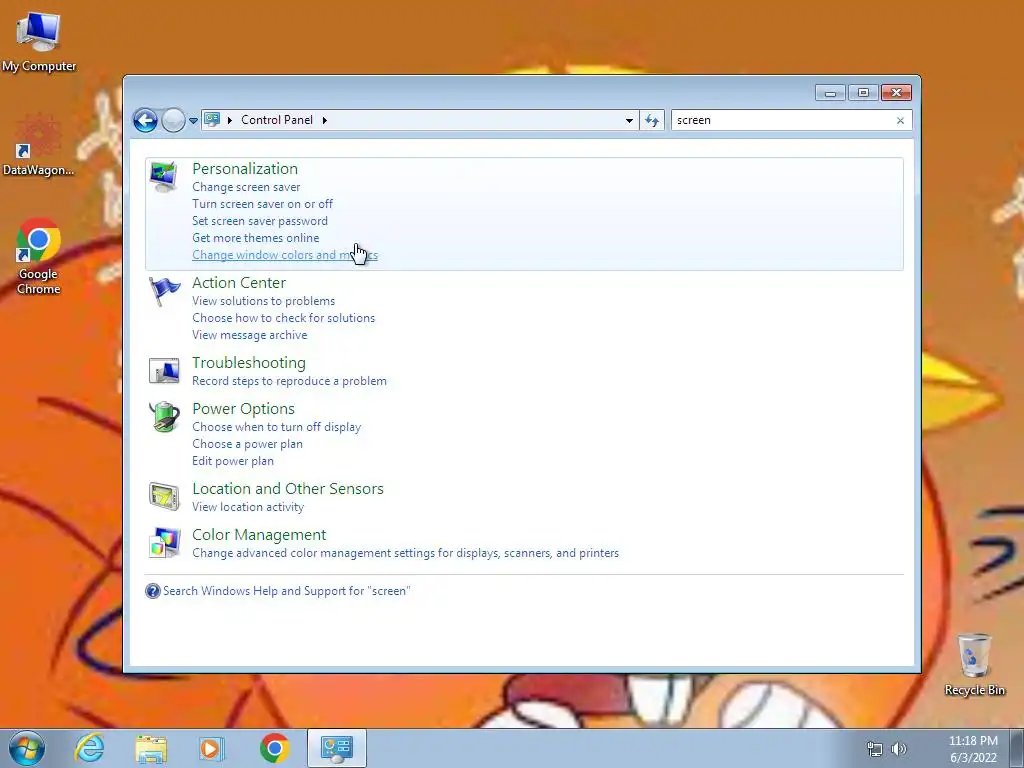Open the taskbar clock and date
This screenshot has height=768, width=1024.
click(x=973, y=749)
